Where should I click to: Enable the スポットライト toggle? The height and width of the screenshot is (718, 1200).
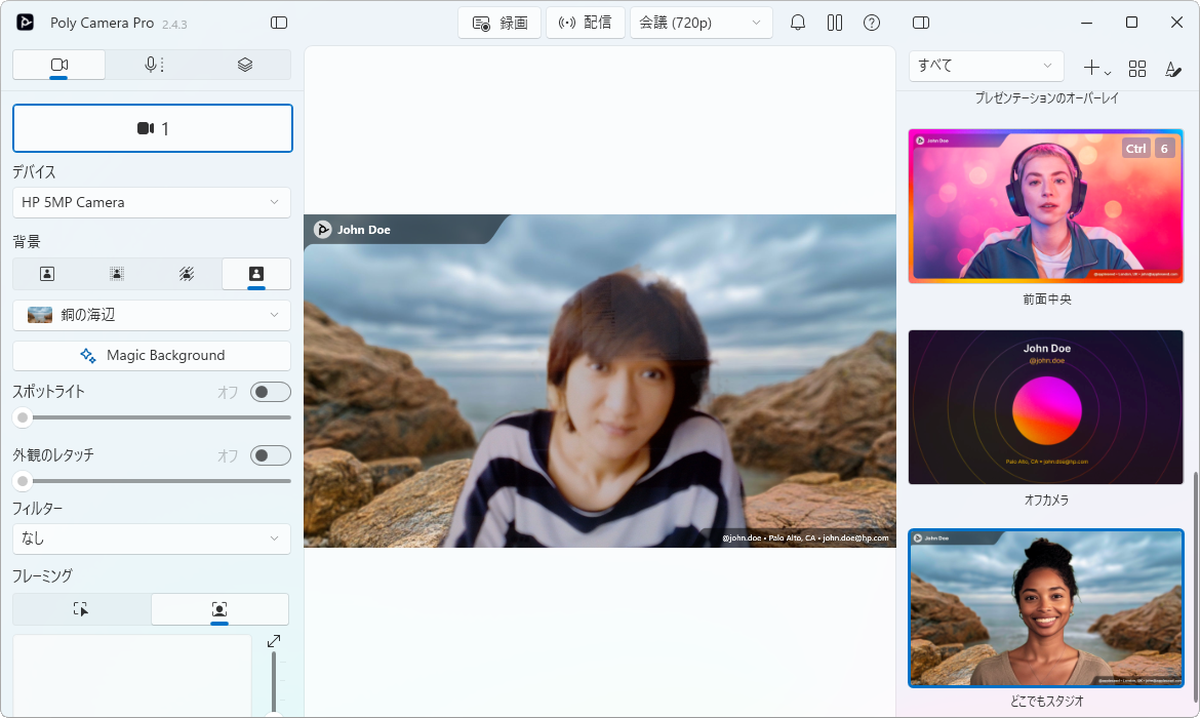point(270,392)
